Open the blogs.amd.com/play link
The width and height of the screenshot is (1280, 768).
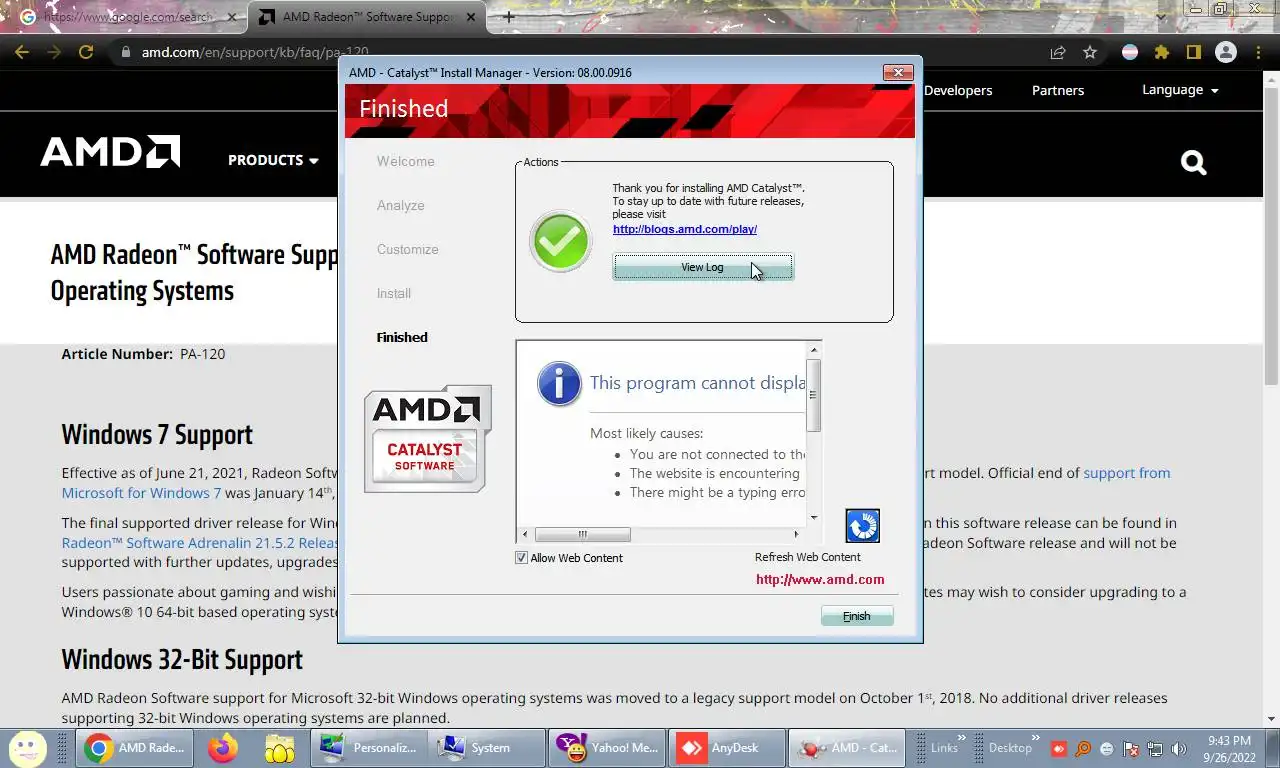[685, 229]
